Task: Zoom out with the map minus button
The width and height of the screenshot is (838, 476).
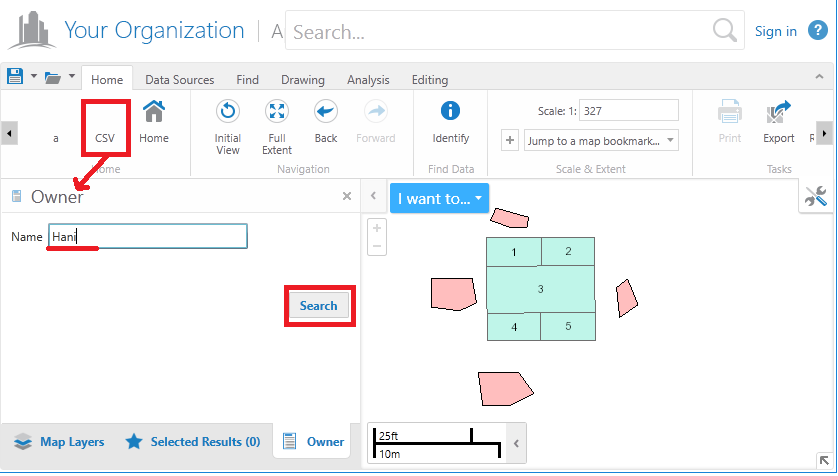Action: (377, 246)
